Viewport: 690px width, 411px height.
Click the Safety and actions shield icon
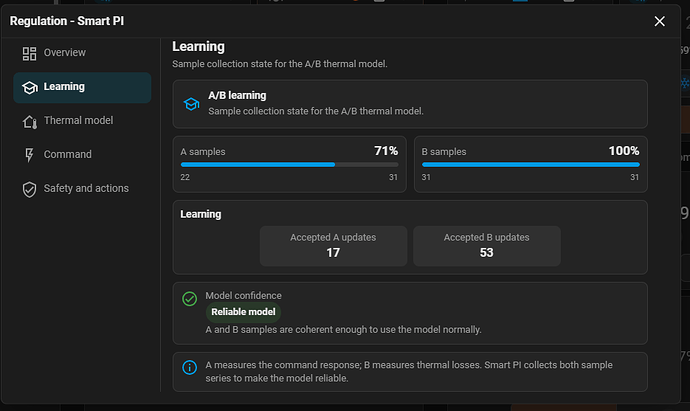[29, 189]
